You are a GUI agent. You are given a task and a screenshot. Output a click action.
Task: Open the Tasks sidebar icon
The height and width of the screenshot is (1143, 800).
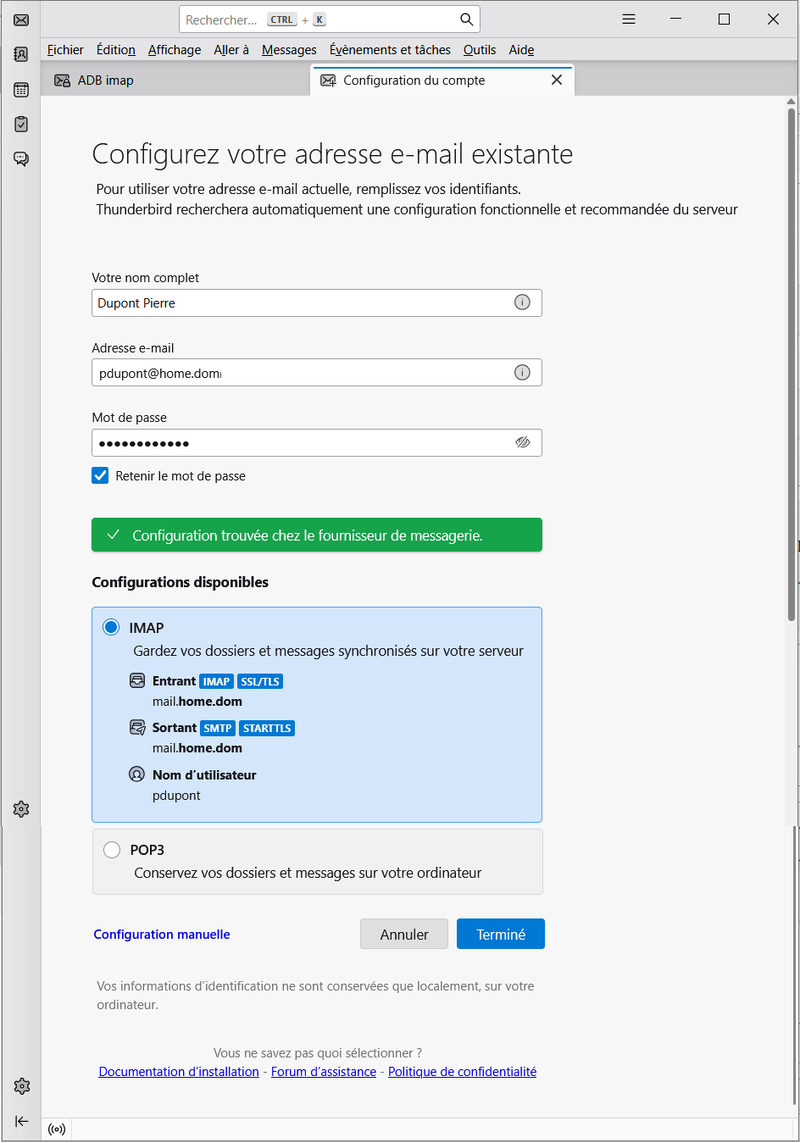coord(21,124)
